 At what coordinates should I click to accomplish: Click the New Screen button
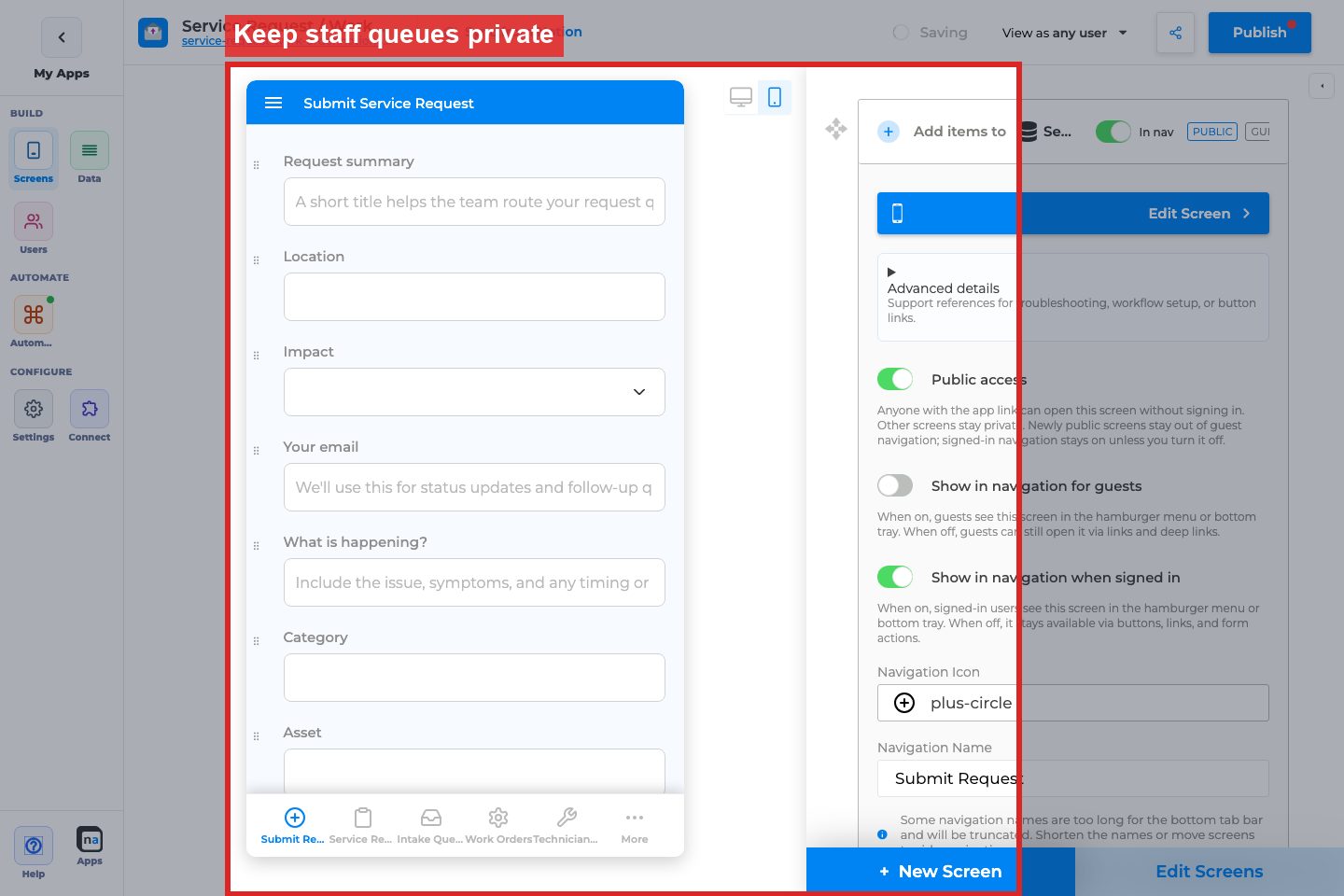click(x=941, y=872)
